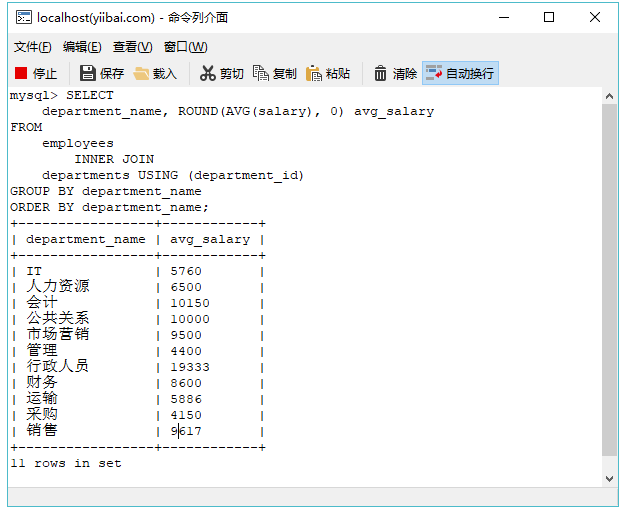Click the 'ROUND(AVG(salary), 0)' expression
626x512 pixels.
coord(260,111)
